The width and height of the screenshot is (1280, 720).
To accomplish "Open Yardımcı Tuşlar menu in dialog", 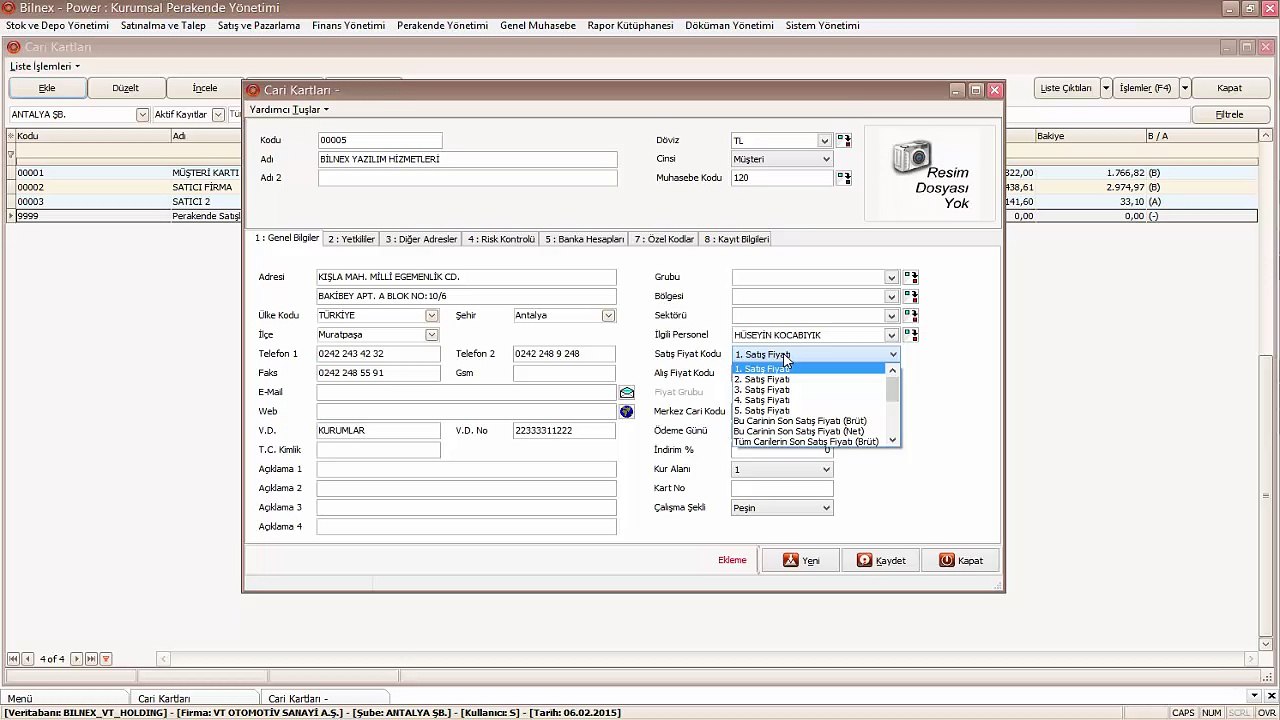I will pyautogui.click(x=289, y=109).
